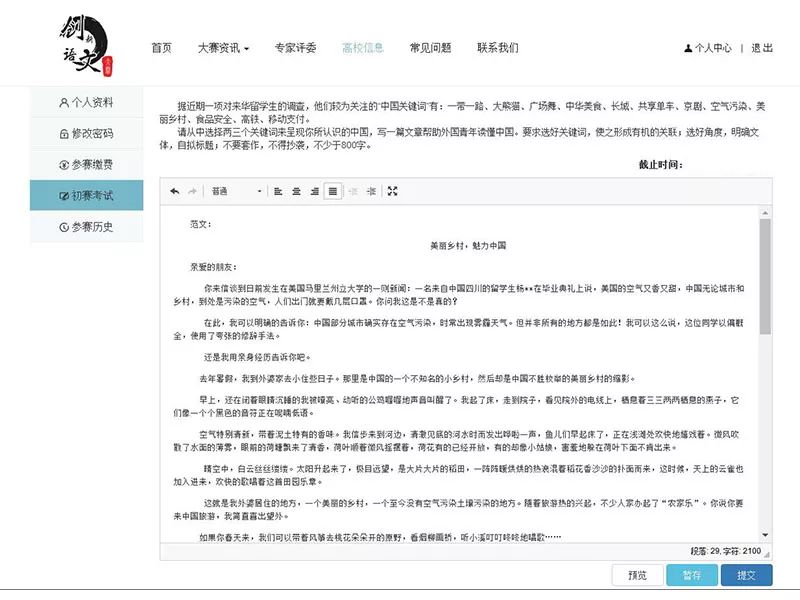Click the editor scrollbar up arrow
This screenshot has width=800, height=600.
(x=765, y=212)
